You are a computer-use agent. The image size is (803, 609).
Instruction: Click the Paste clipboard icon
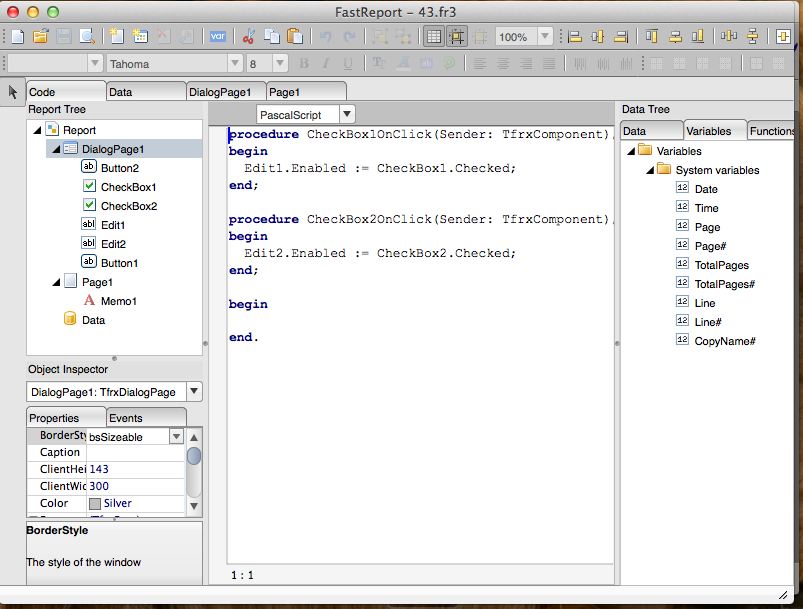pyautogui.click(x=295, y=37)
